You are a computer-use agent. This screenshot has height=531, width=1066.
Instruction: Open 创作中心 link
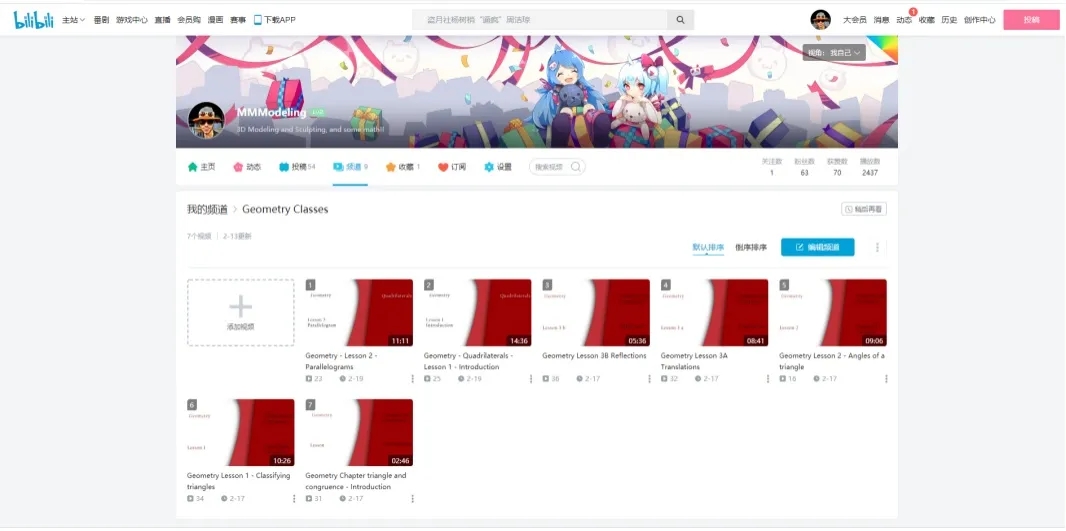980,20
